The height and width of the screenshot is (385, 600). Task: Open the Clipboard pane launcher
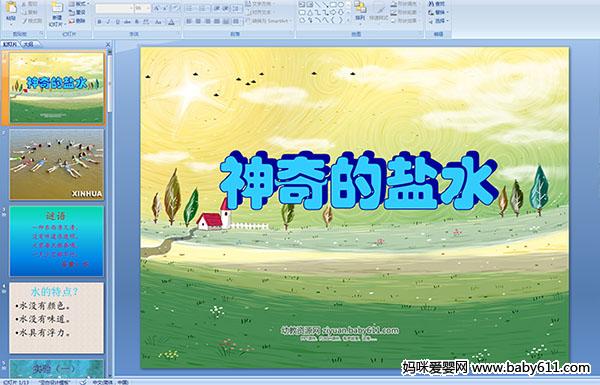(41, 34)
